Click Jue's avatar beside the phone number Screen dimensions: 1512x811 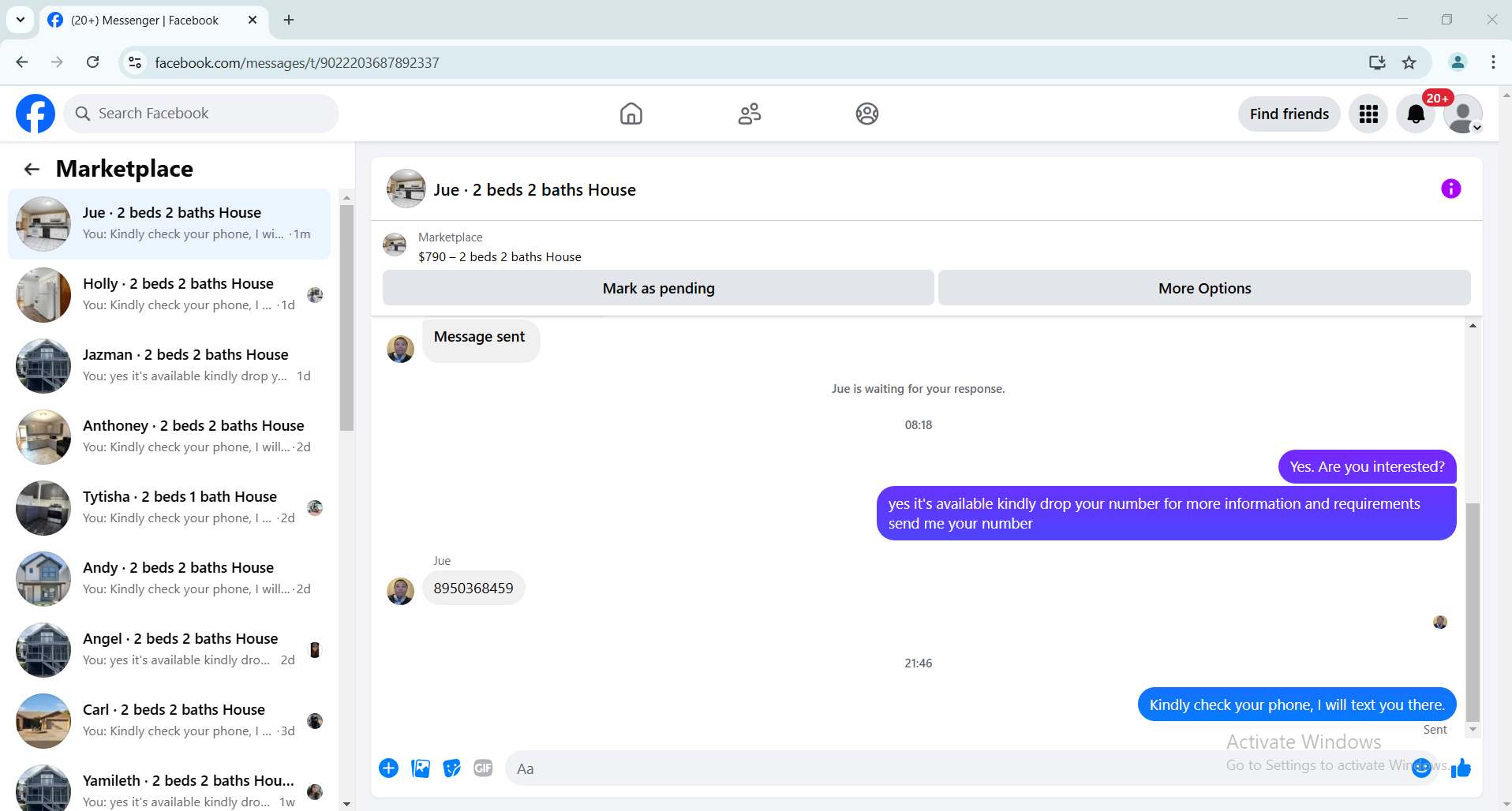click(401, 591)
